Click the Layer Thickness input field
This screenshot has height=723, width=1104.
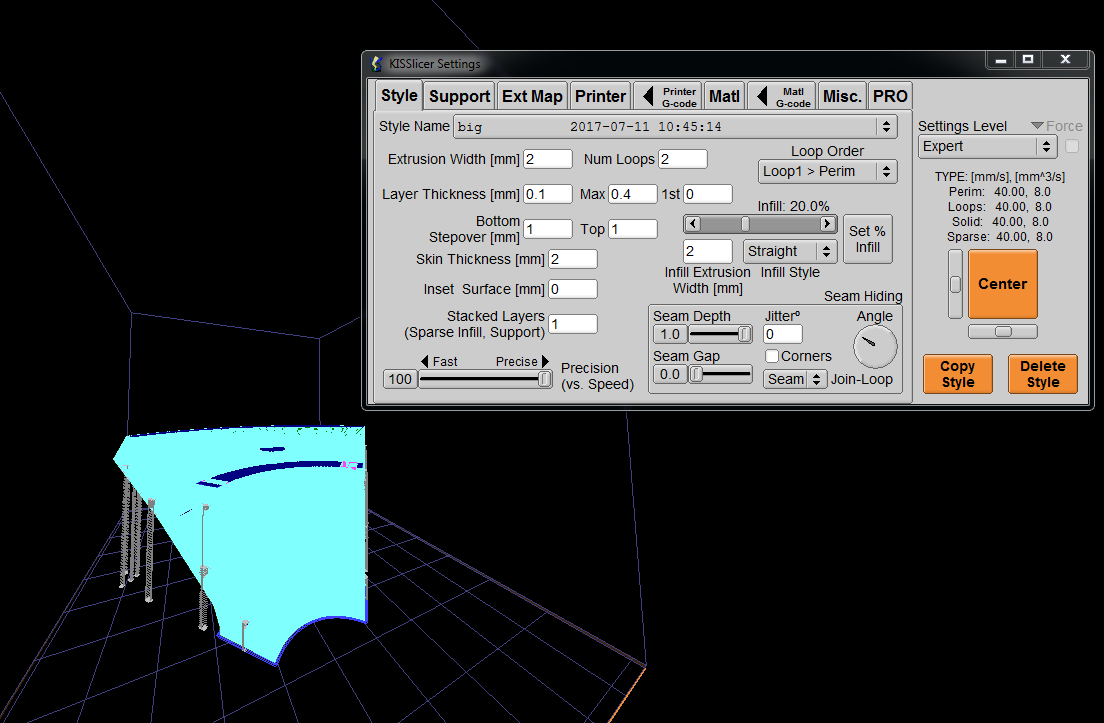click(x=548, y=194)
